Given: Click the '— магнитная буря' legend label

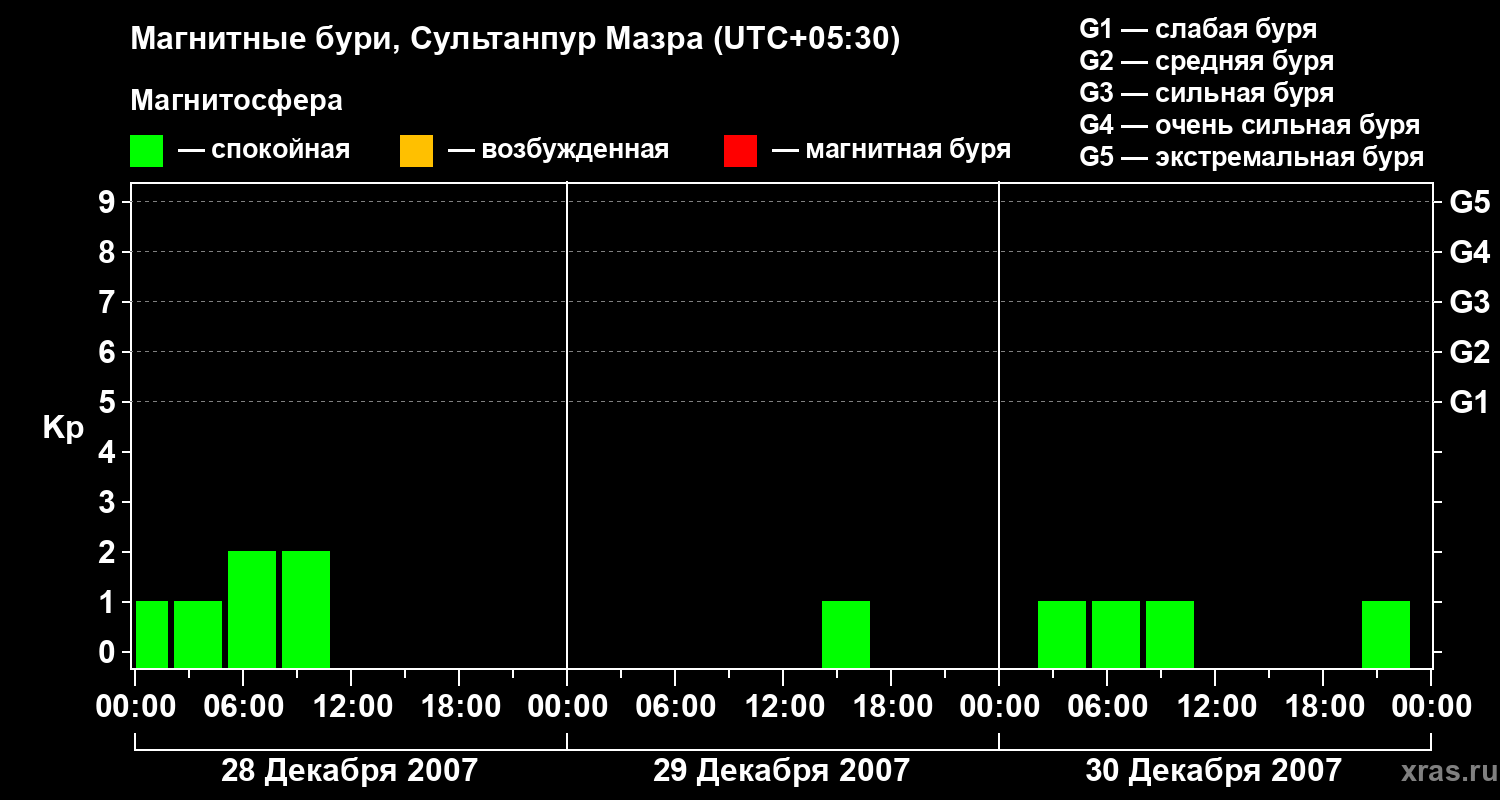Looking at the screenshot, I should (x=891, y=150).
